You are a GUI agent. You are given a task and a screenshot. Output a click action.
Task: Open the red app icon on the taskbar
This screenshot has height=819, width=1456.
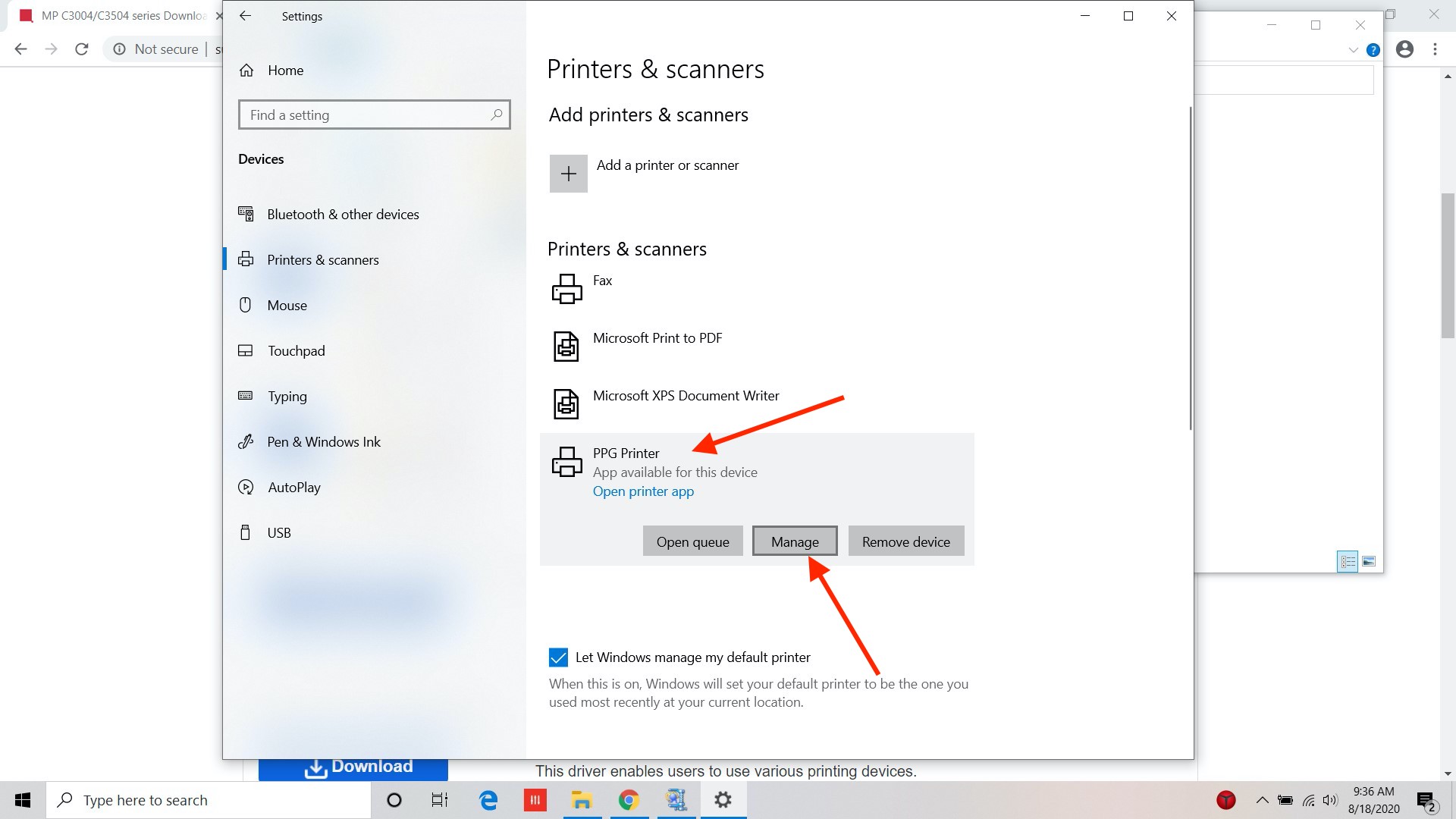(535, 800)
